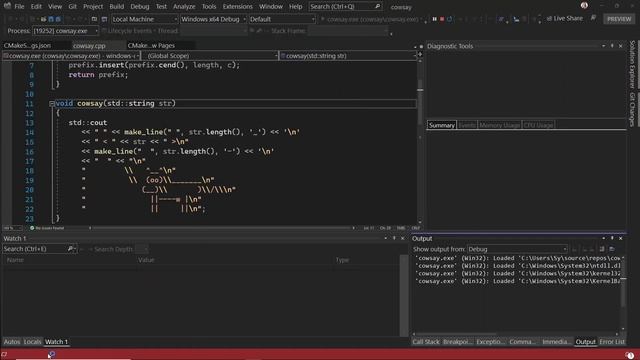Open the Git menu
Image resolution: width=640 pixels, height=360 pixels.
click(72, 7)
